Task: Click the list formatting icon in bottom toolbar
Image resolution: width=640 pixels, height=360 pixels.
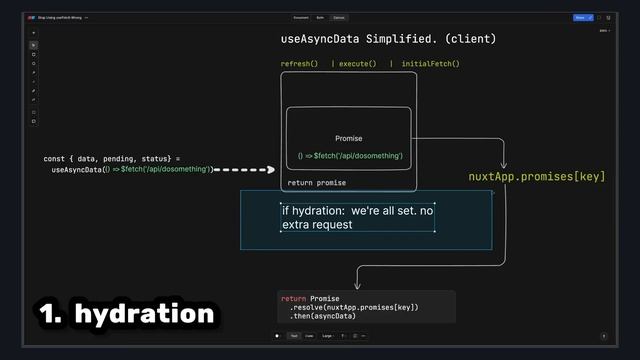Action: click(x=355, y=336)
